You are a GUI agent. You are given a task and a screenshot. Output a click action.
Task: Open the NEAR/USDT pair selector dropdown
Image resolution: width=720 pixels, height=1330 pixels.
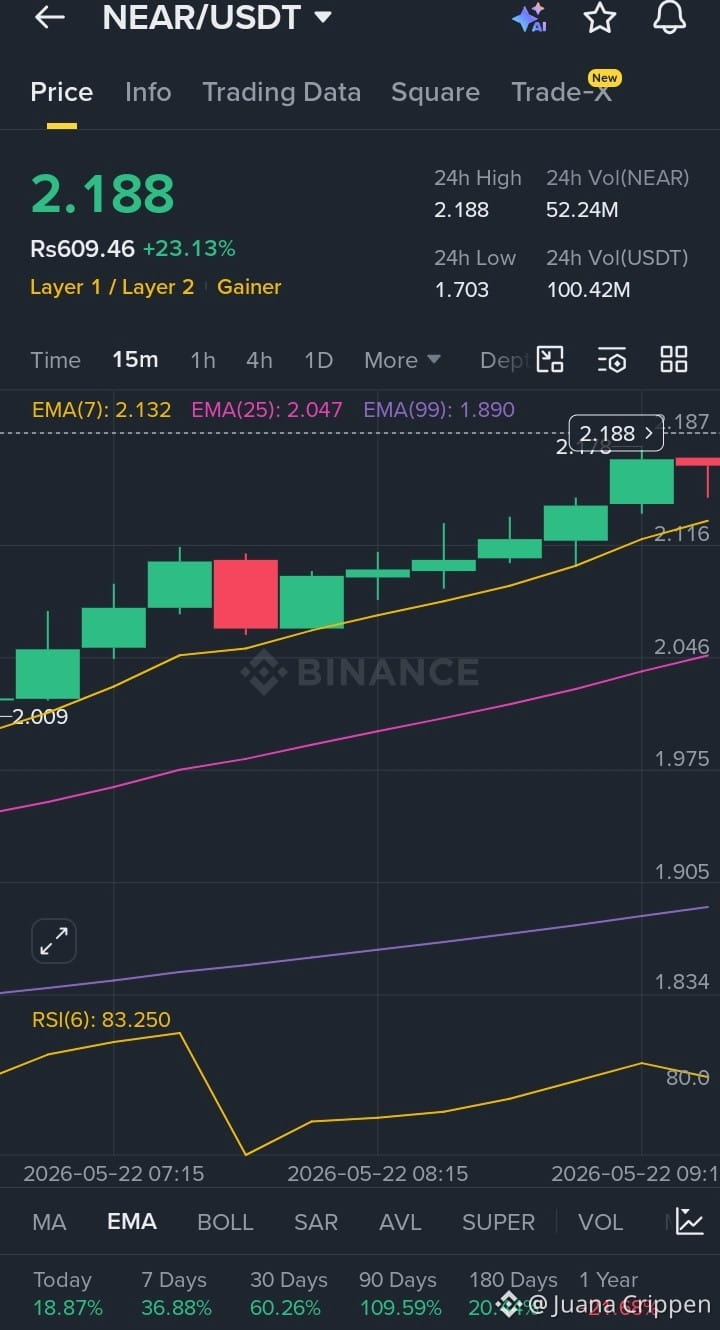coord(217,17)
